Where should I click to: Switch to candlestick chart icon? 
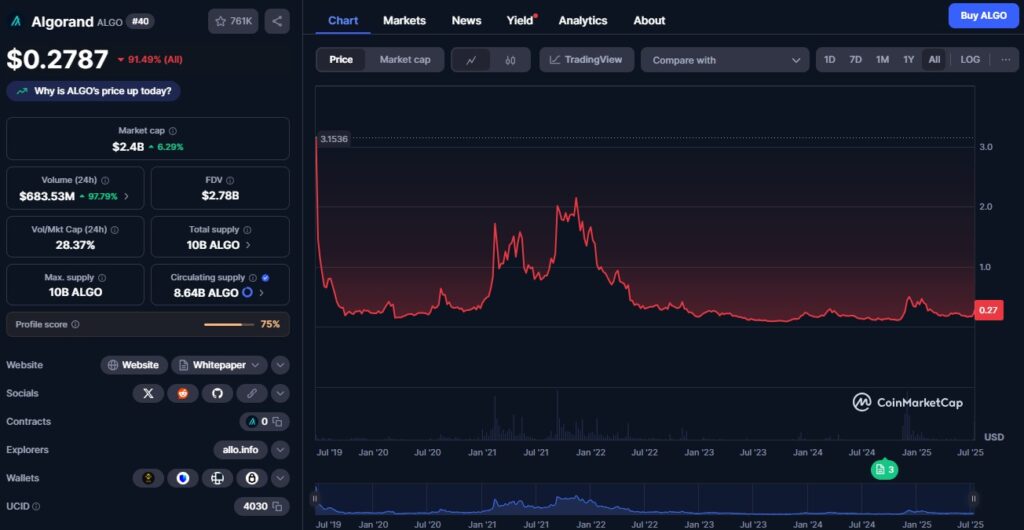point(510,60)
